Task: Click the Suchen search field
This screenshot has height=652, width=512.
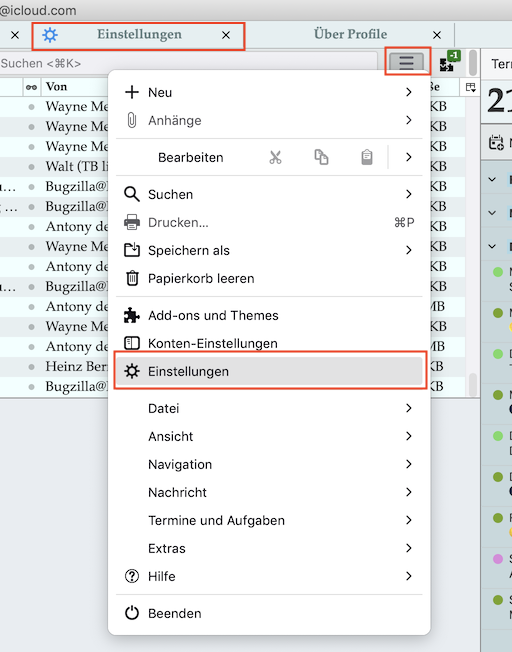Action: coord(188,64)
